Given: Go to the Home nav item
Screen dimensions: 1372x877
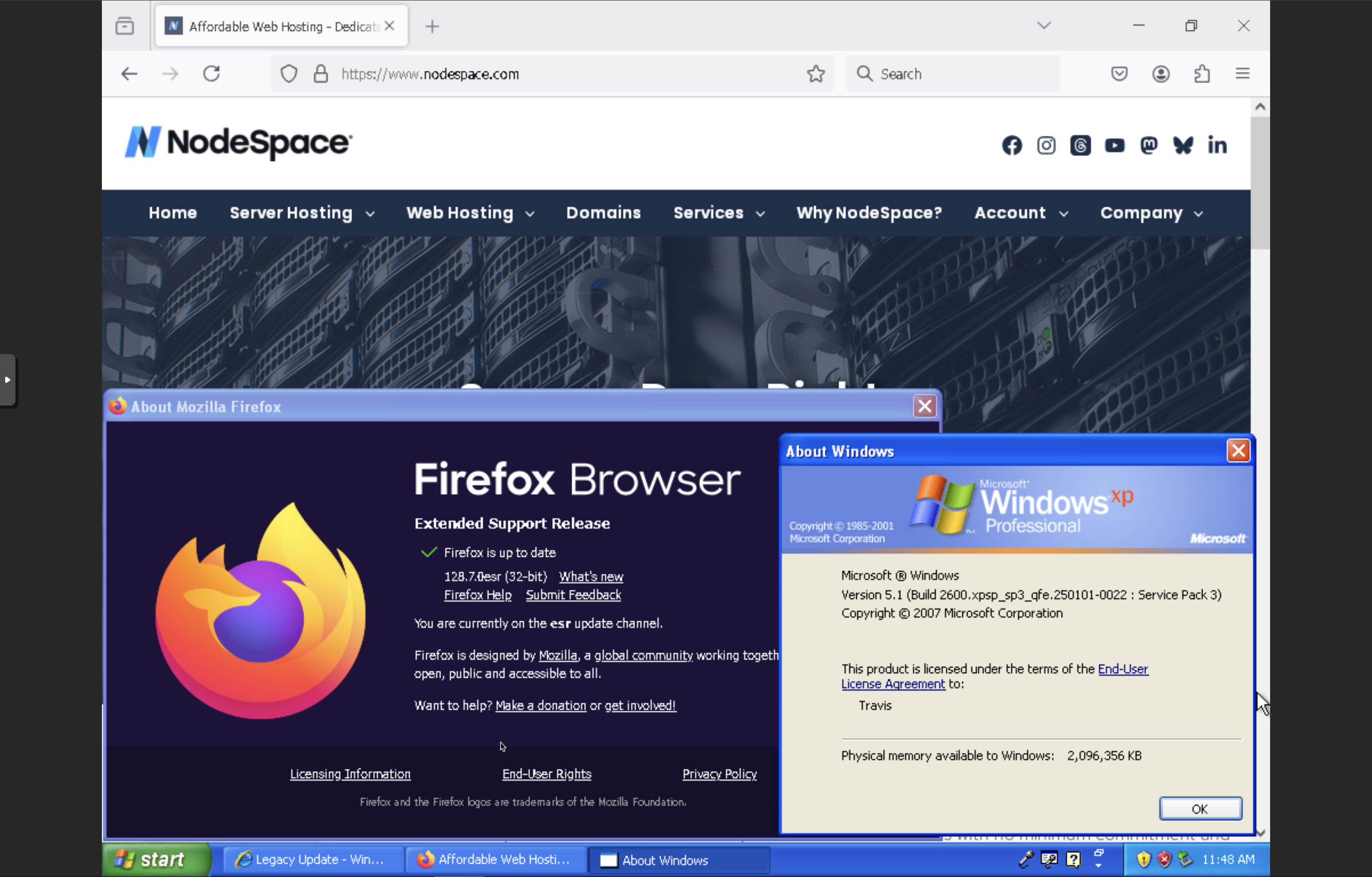Looking at the screenshot, I should [x=172, y=213].
